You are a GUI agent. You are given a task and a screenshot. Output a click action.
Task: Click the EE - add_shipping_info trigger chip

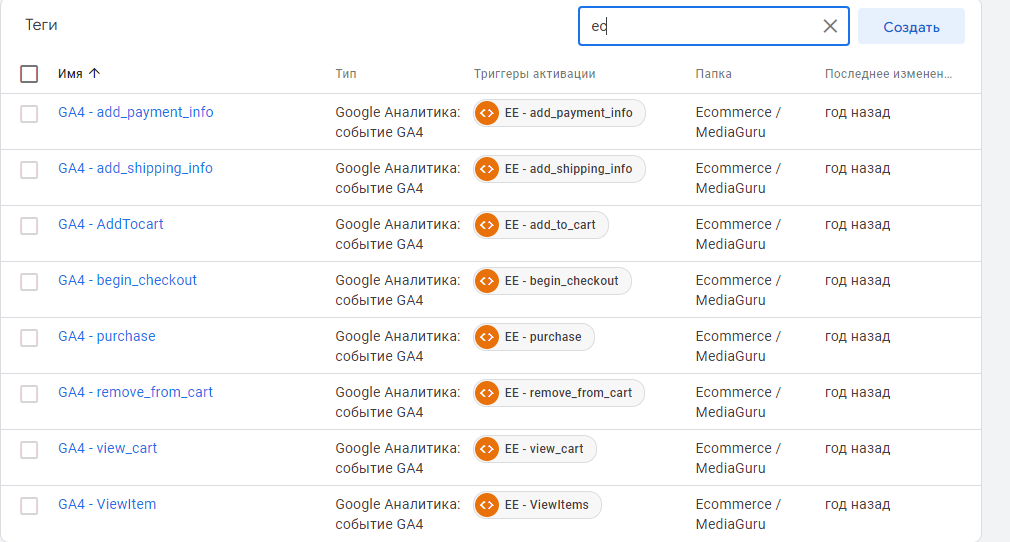pyautogui.click(x=559, y=169)
